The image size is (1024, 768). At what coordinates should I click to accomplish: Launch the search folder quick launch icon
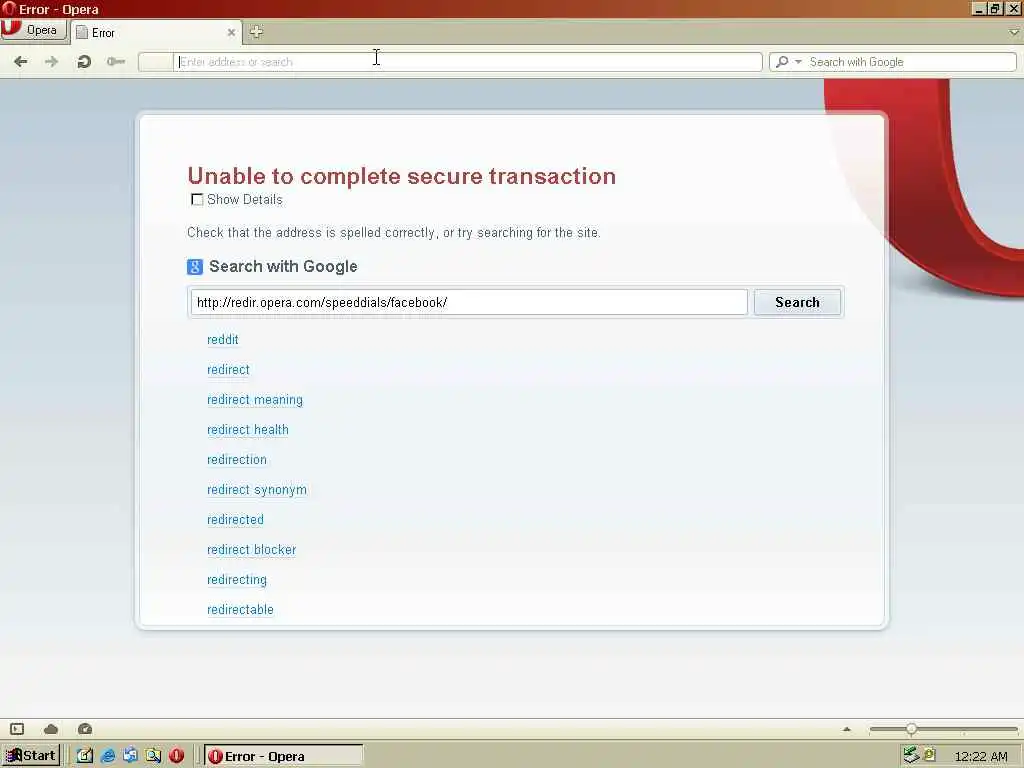(153, 756)
